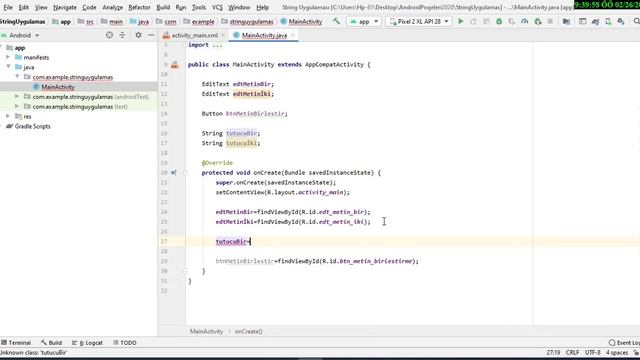Screen dimensions: 640x360
Task: Click the onCreate() breadcrumb below the editor
Action: click(249, 331)
